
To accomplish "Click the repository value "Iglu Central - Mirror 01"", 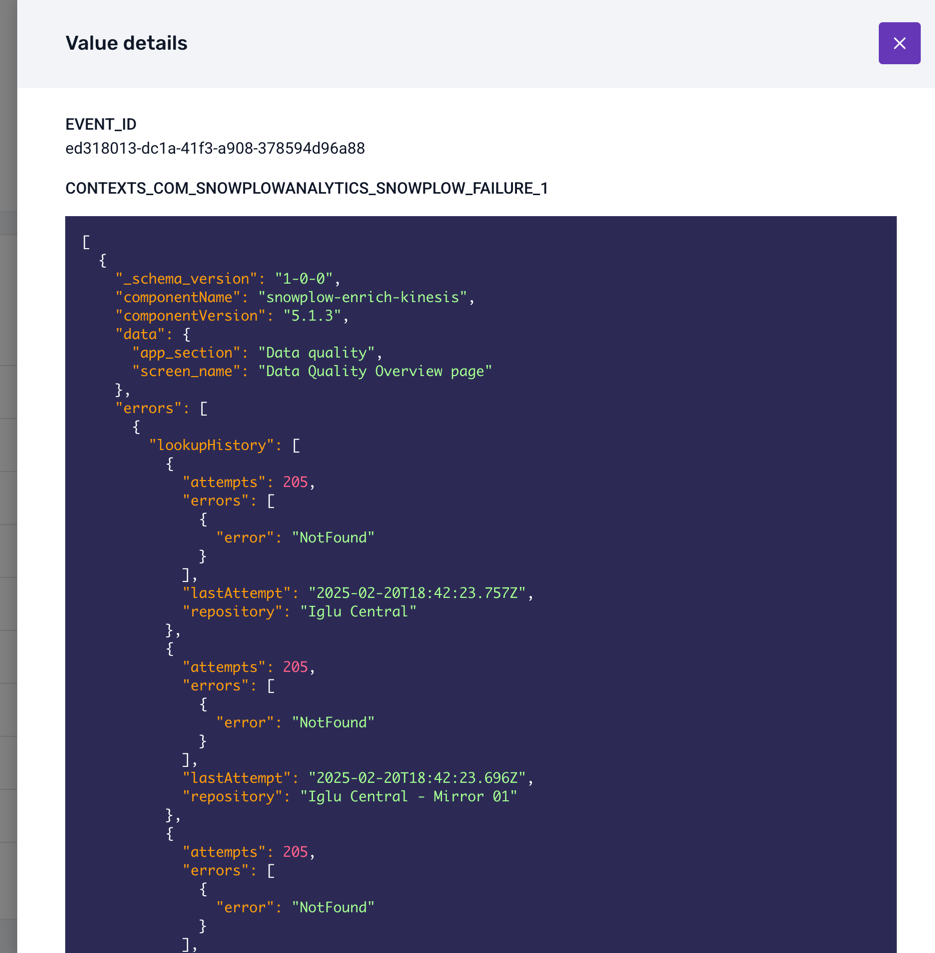I will [x=408, y=797].
